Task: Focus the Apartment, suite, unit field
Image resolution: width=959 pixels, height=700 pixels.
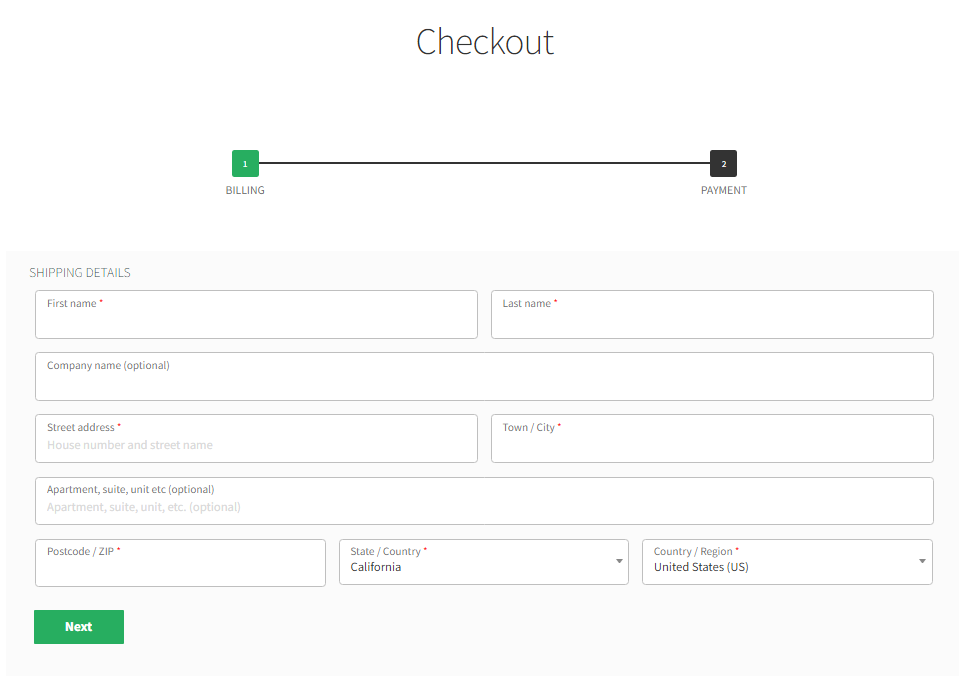Action: click(x=484, y=501)
